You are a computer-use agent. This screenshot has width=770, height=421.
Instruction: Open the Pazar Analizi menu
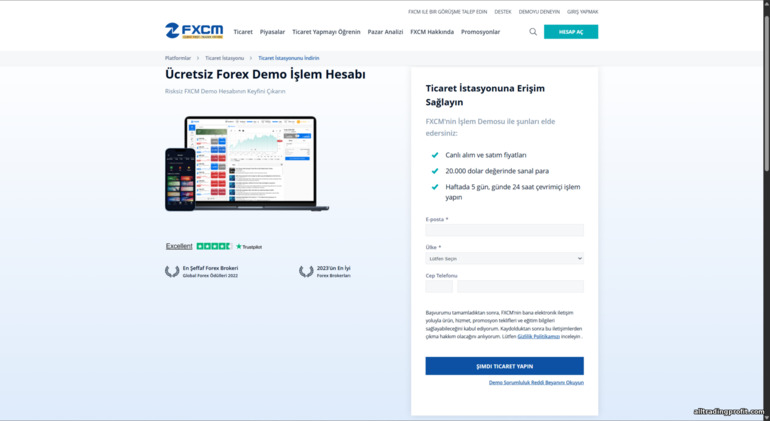click(x=385, y=32)
